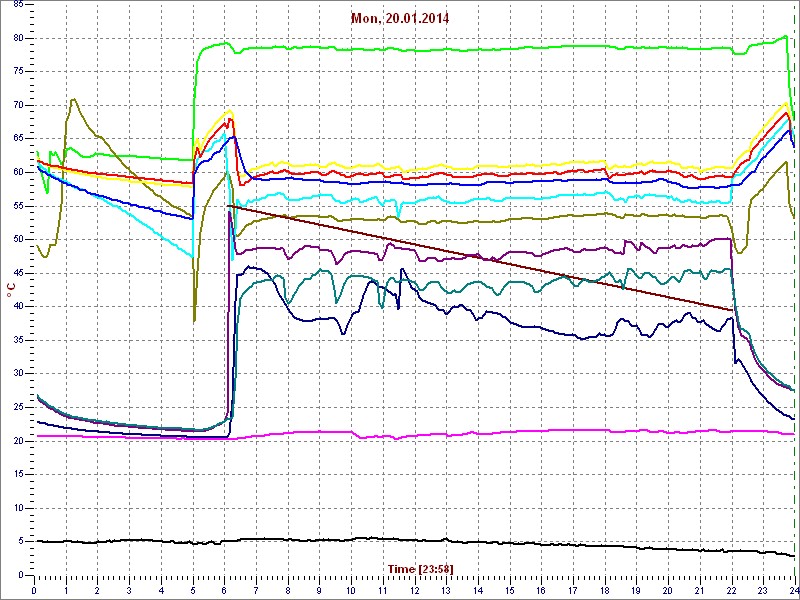Click the olive curve peak near hour 1
This screenshot has height=600, width=800.
73,100
